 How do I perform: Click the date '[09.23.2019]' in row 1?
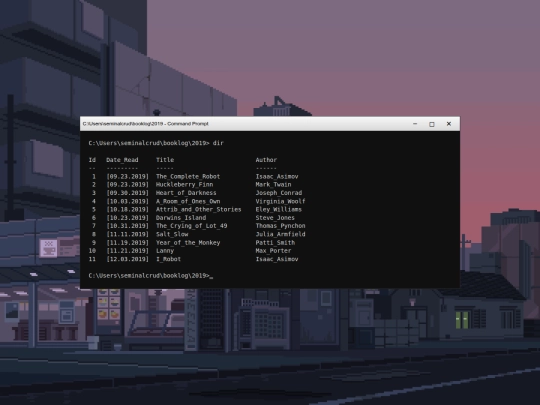127,176
